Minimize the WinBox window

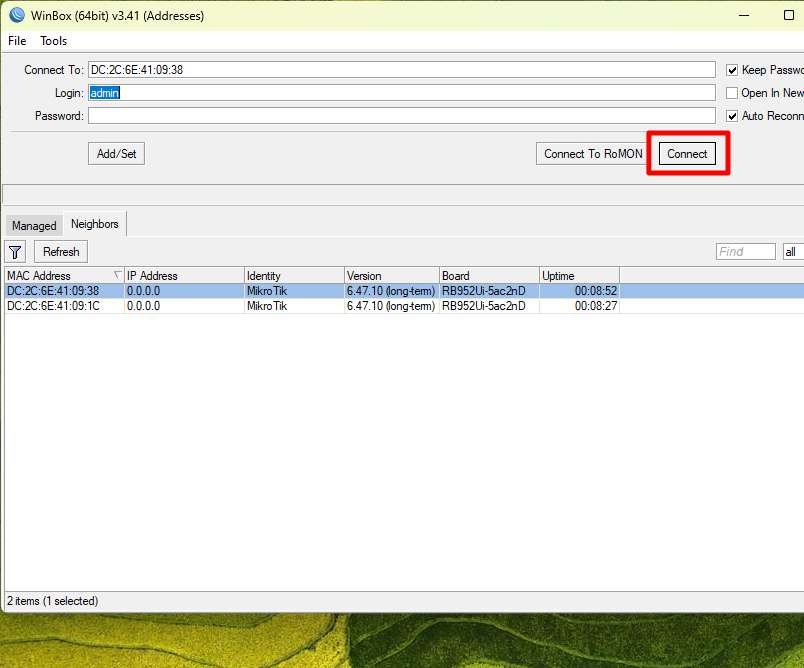click(x=743, y=16)
